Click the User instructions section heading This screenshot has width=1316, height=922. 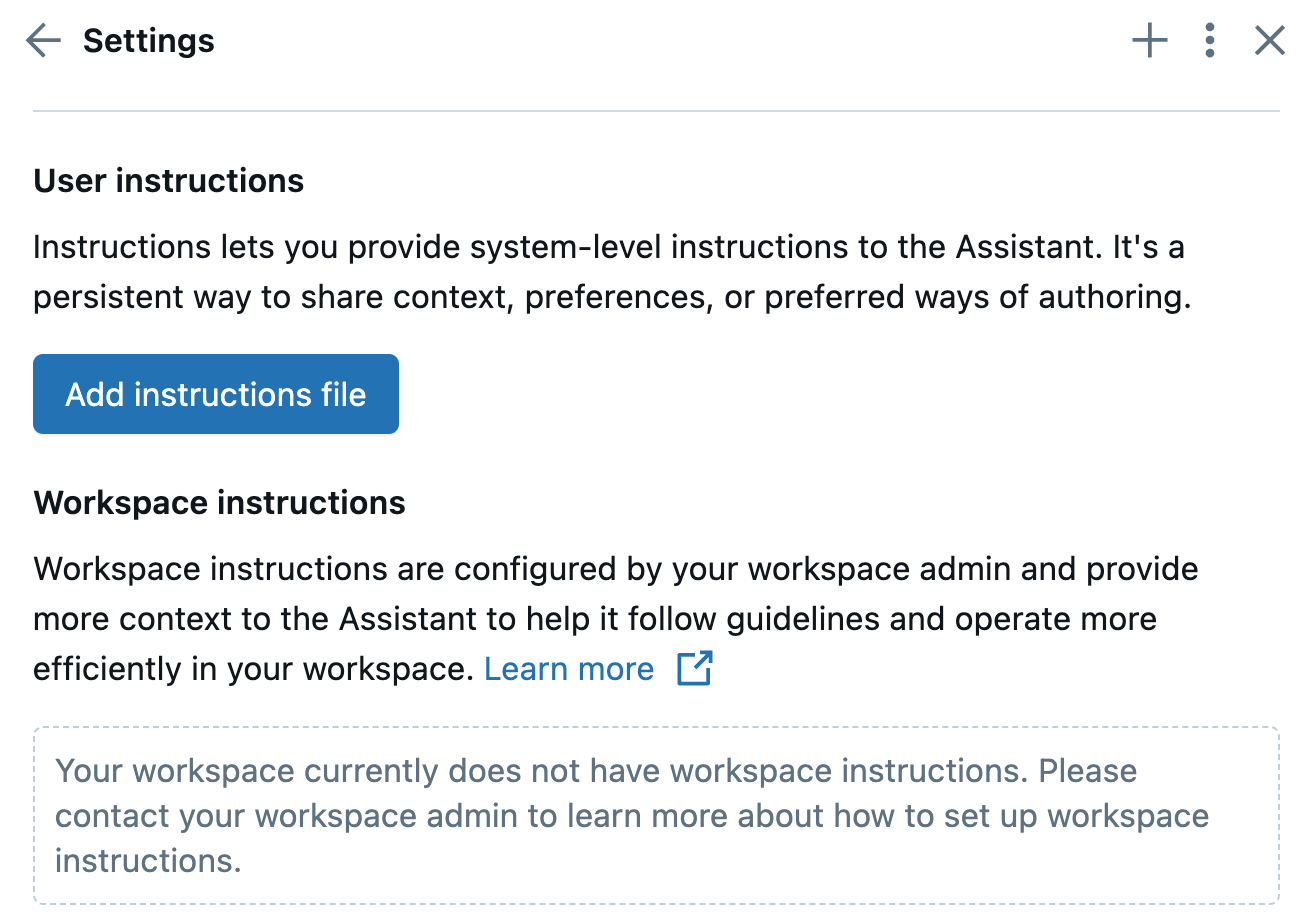[168, 180]
